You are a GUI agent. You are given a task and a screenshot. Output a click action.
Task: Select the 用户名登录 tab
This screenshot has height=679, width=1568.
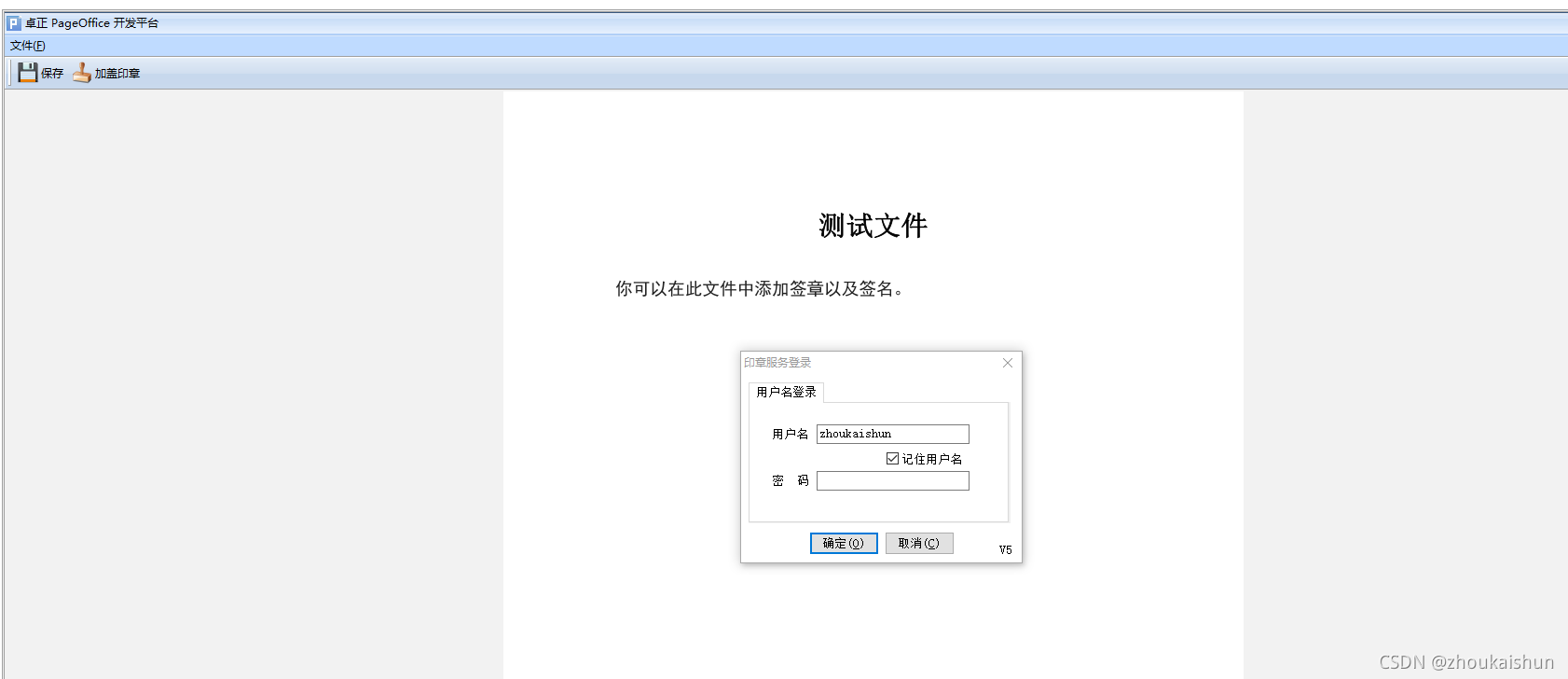pos(786,392)
